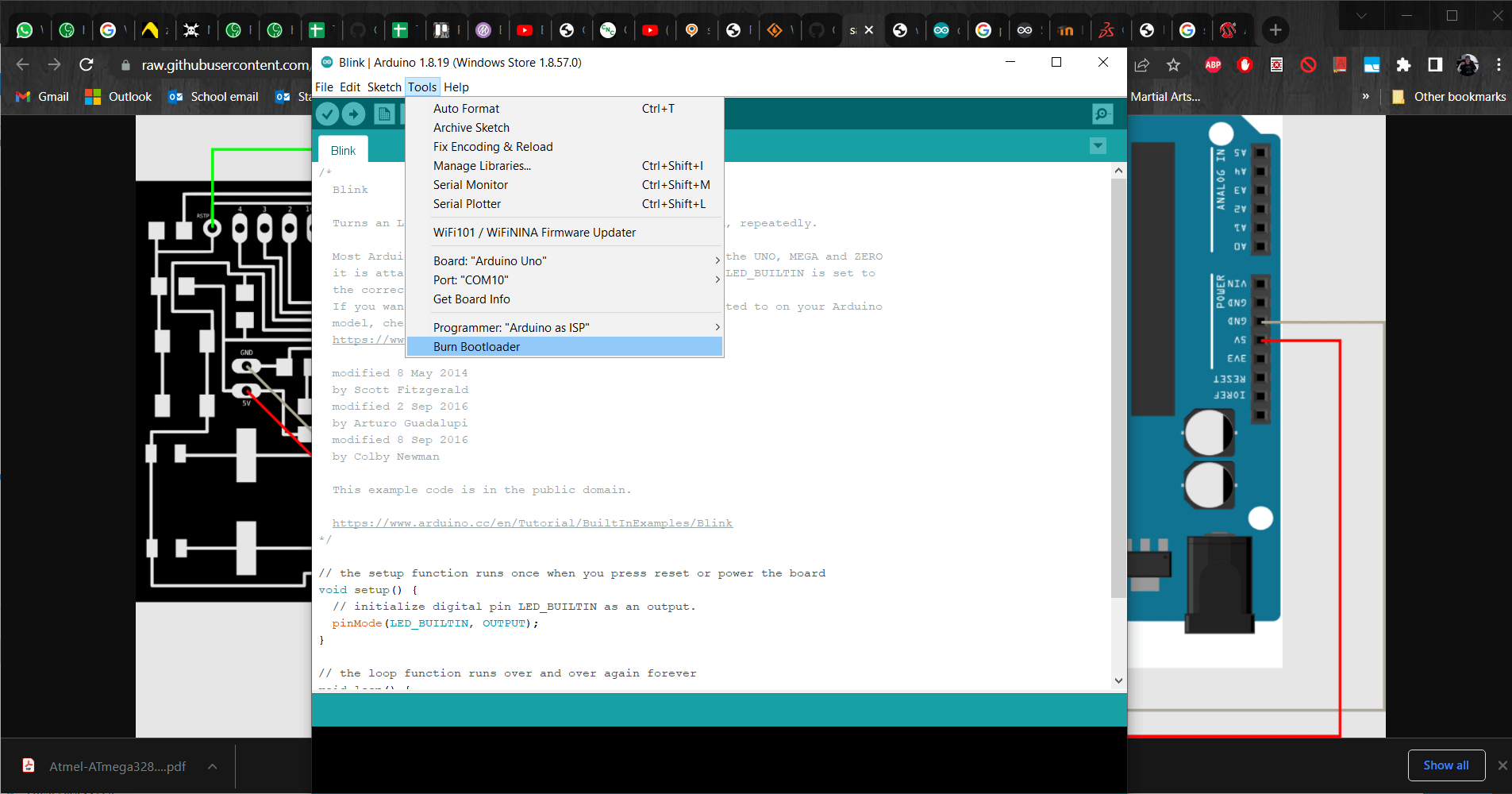Expand the Port: "COM10" submenu
This screenshot has width=1512, height=794.
pos(564,280)
